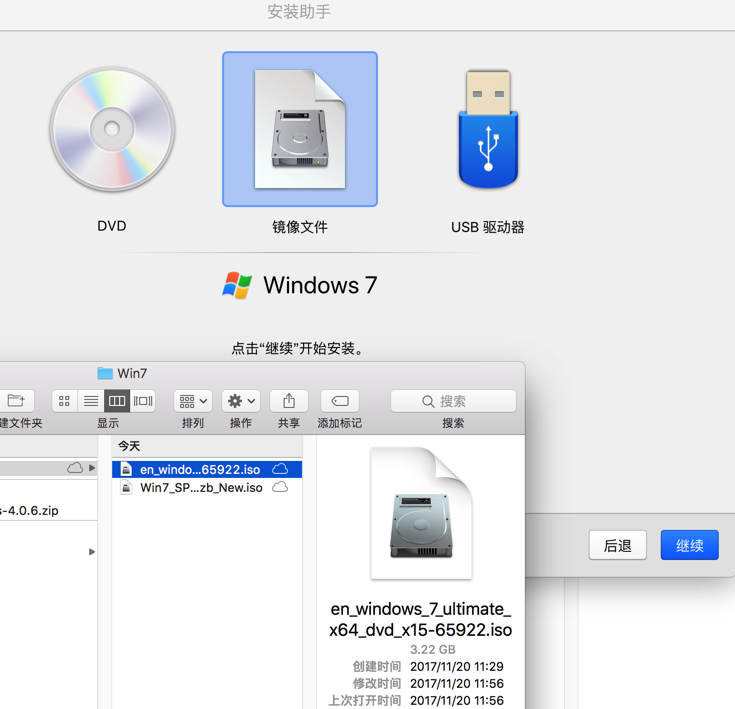Viewport: 735px width, 709px height.
Task: Click iCloud icon beside en_windo...65922.iso
Action: point(280,469)
